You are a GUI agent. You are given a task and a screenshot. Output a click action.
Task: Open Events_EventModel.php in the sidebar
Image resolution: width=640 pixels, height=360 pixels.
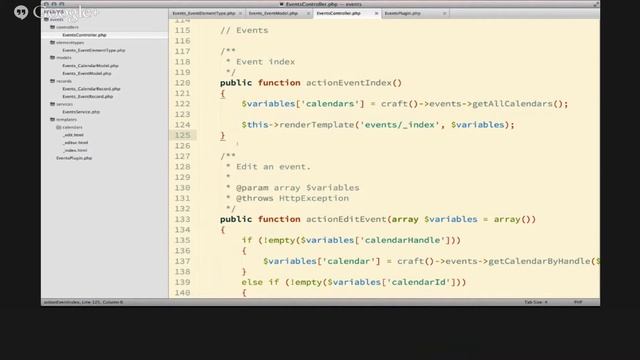coord(87,73)
